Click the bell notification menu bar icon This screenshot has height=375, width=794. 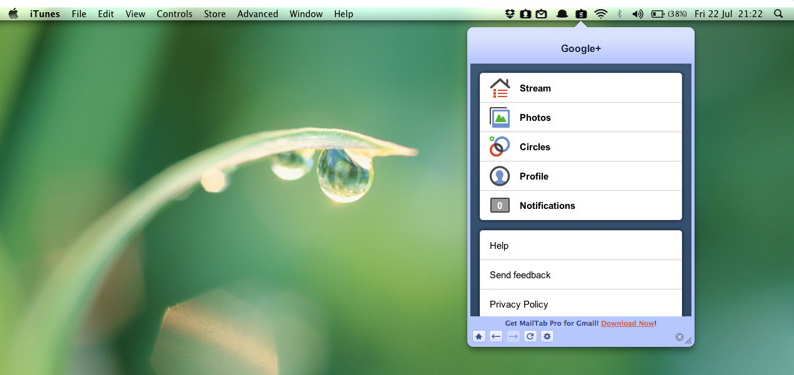click(562, 14)
